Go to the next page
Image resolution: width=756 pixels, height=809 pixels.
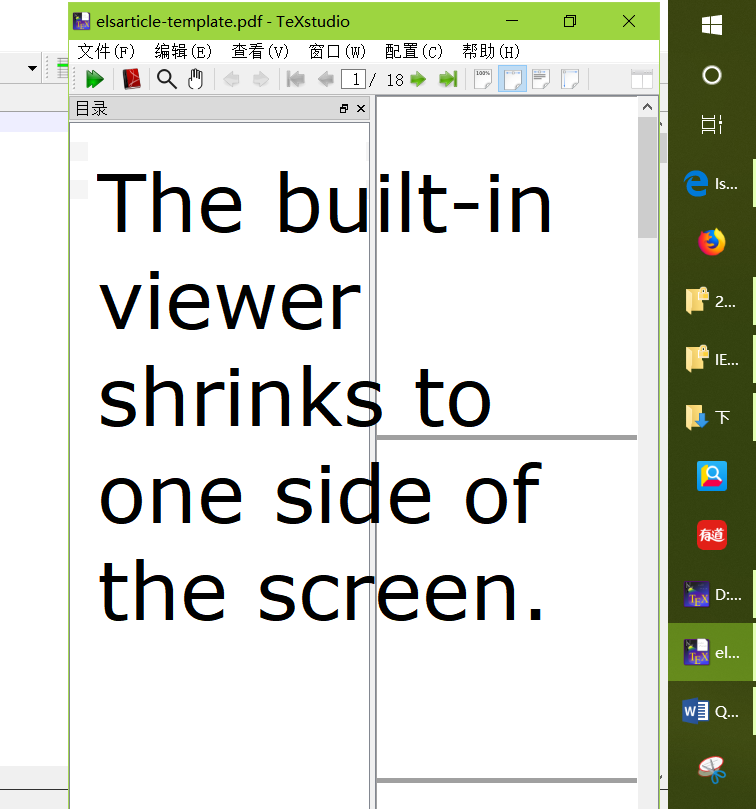[418, 79]
